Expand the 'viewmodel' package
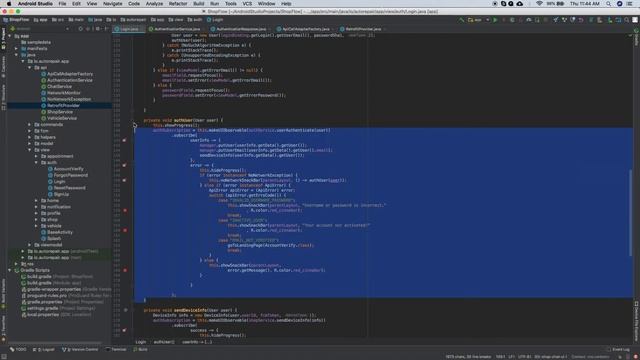The image size is (640, 360). (x=29, y=245)
